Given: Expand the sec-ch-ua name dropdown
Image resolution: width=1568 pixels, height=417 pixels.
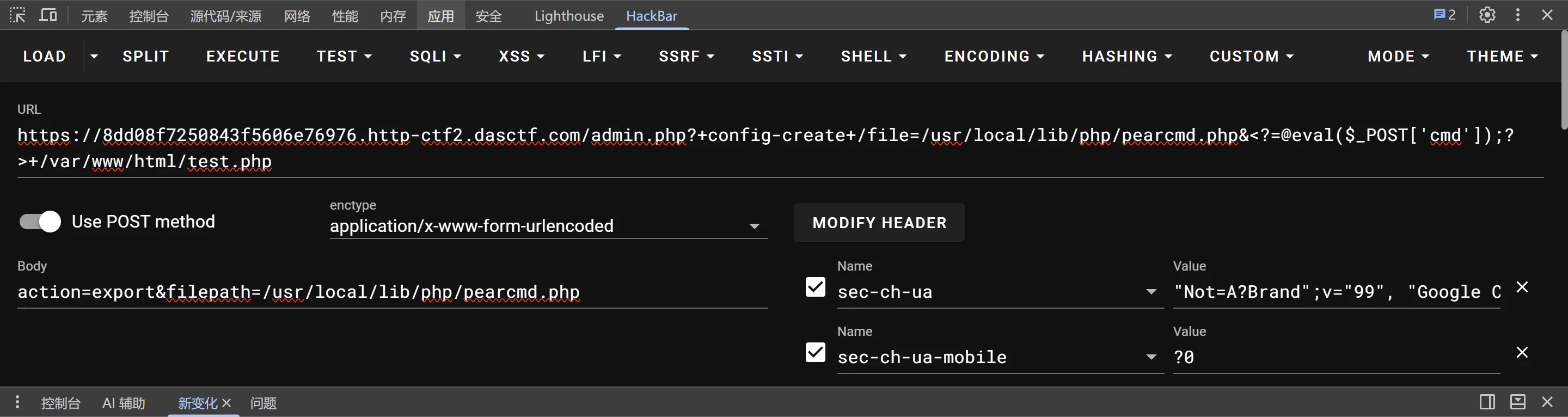Looking at the screenshot, I should coord(1150,292).
